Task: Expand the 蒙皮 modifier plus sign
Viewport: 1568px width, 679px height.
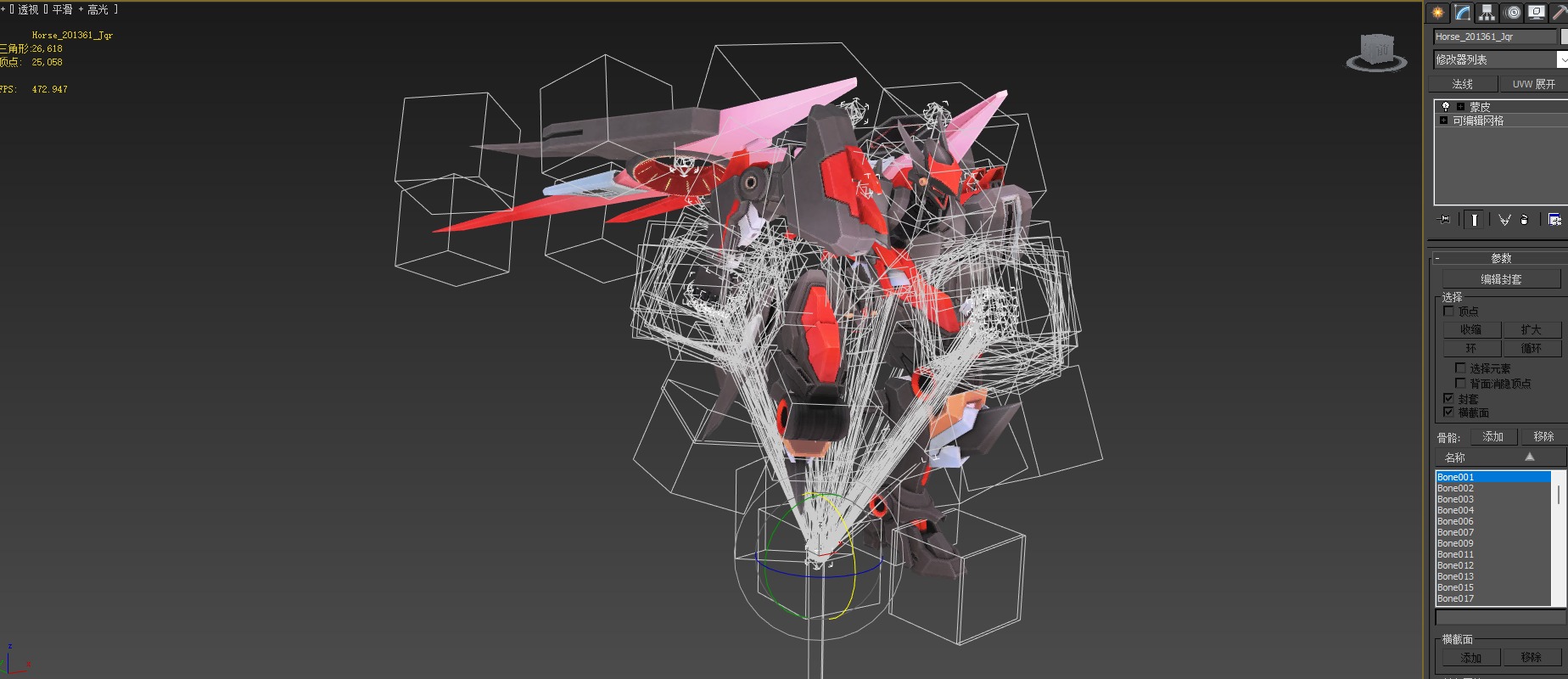Action: point(1460,106)
